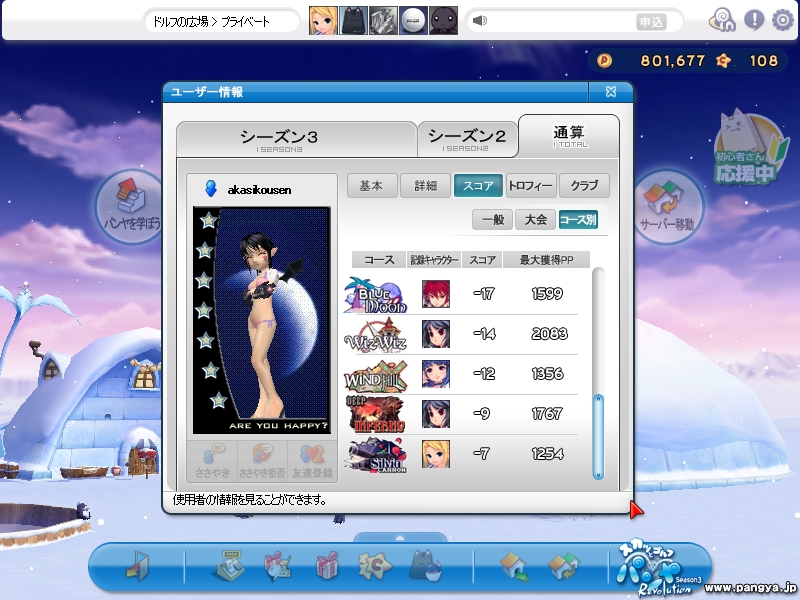Switch to the 通算 total tab
The width and height of the screenshot is (800, 600).
click(x=569, y=136)
